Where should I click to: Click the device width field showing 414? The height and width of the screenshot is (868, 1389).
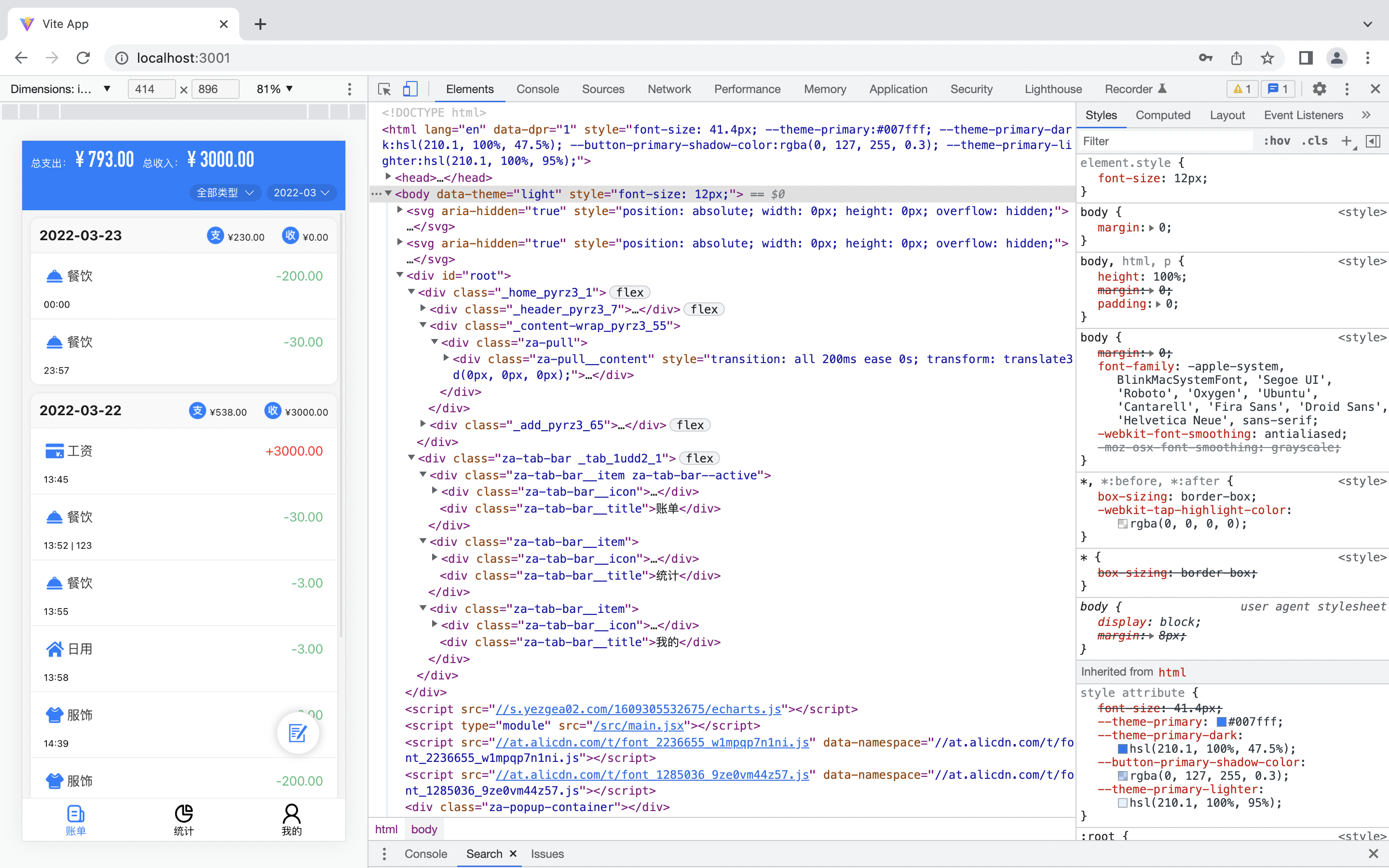[x=151, y=89]
